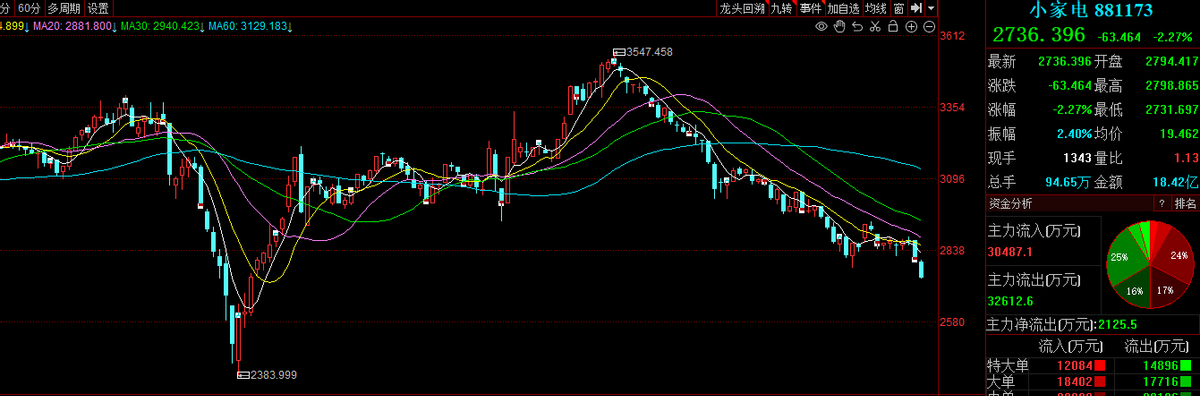This screenshot has width=1200, height=396.
Task: Click the arrow-to-bar collapse panel icon
Action: point(915,8)
